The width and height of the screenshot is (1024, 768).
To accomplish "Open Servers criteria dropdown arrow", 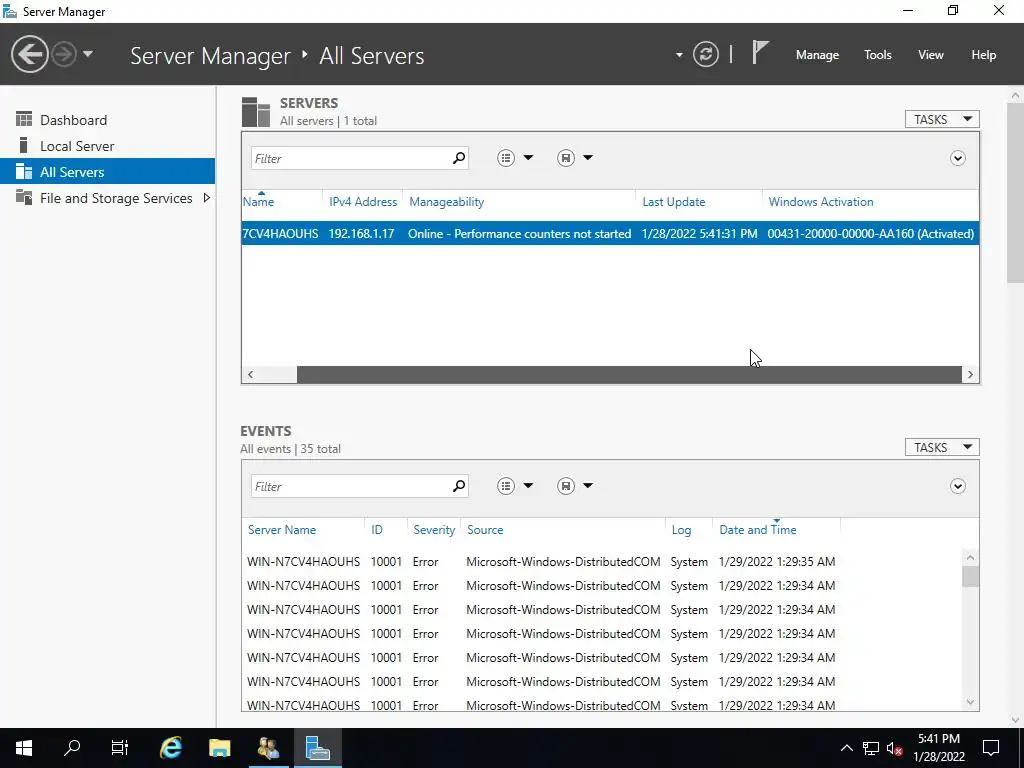I will [x=528, y=158].
